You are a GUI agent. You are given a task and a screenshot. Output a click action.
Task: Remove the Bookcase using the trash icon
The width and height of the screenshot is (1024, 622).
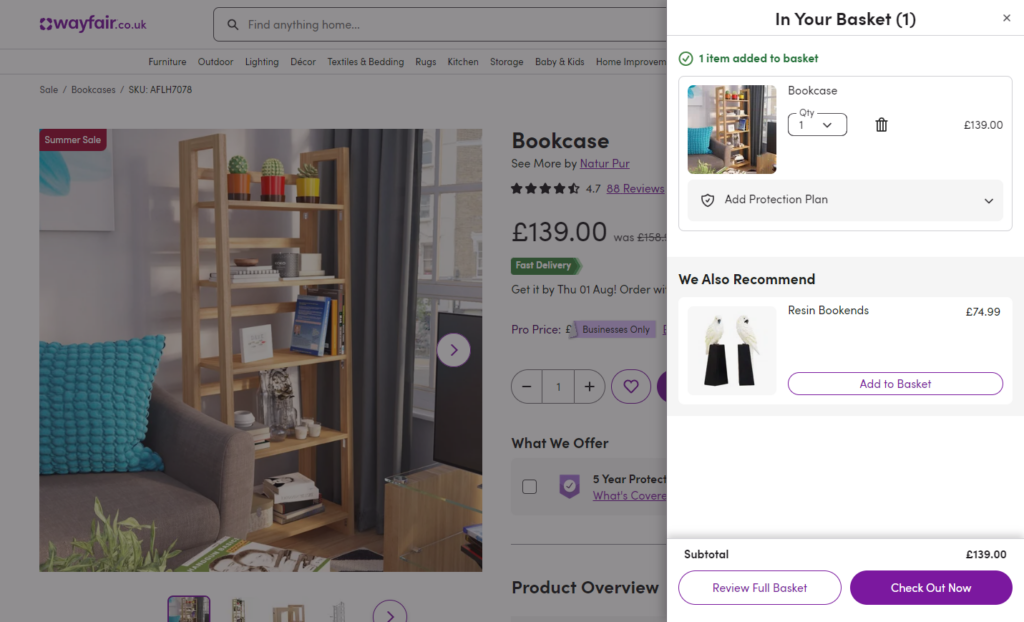pyautogui.click(x=881, y=124)
